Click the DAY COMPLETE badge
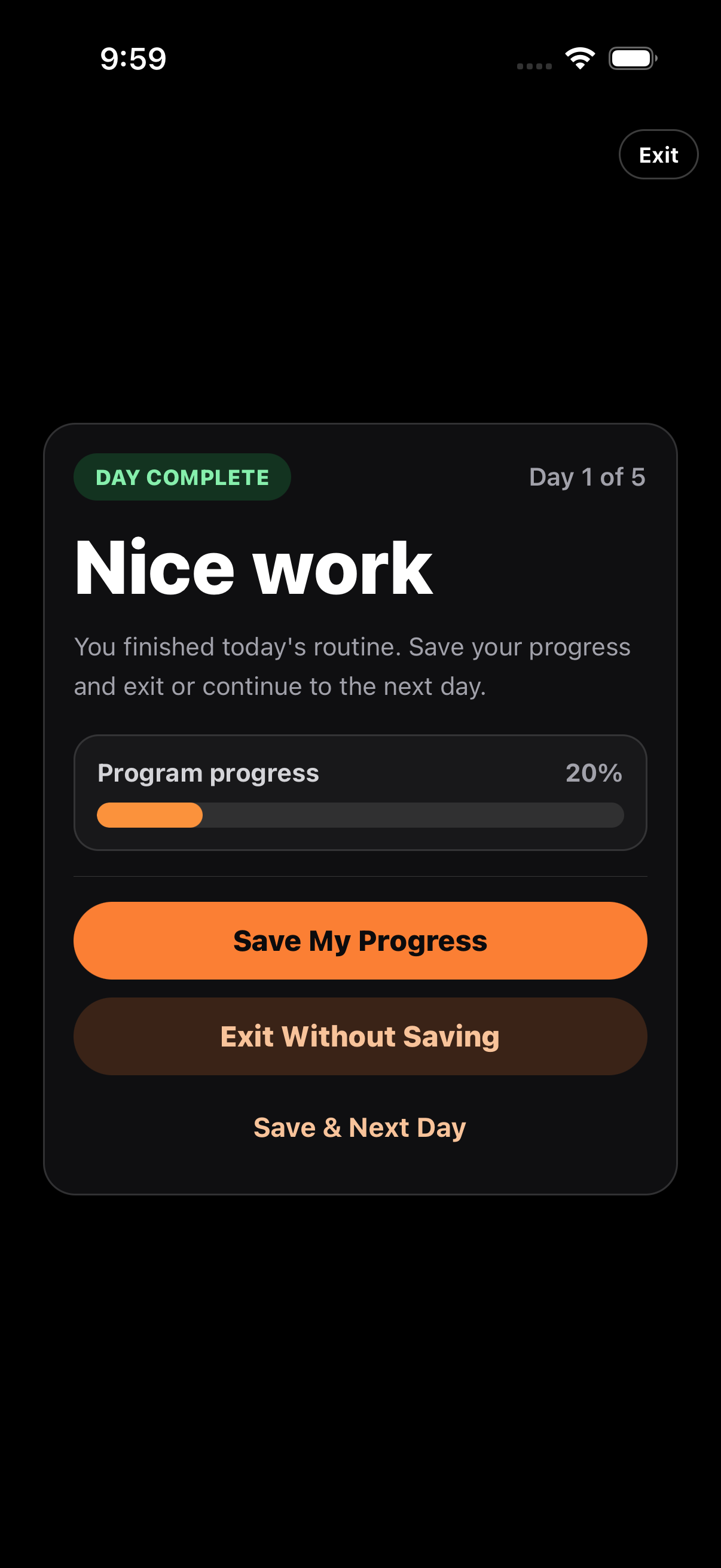 click(x=181, y=477)
